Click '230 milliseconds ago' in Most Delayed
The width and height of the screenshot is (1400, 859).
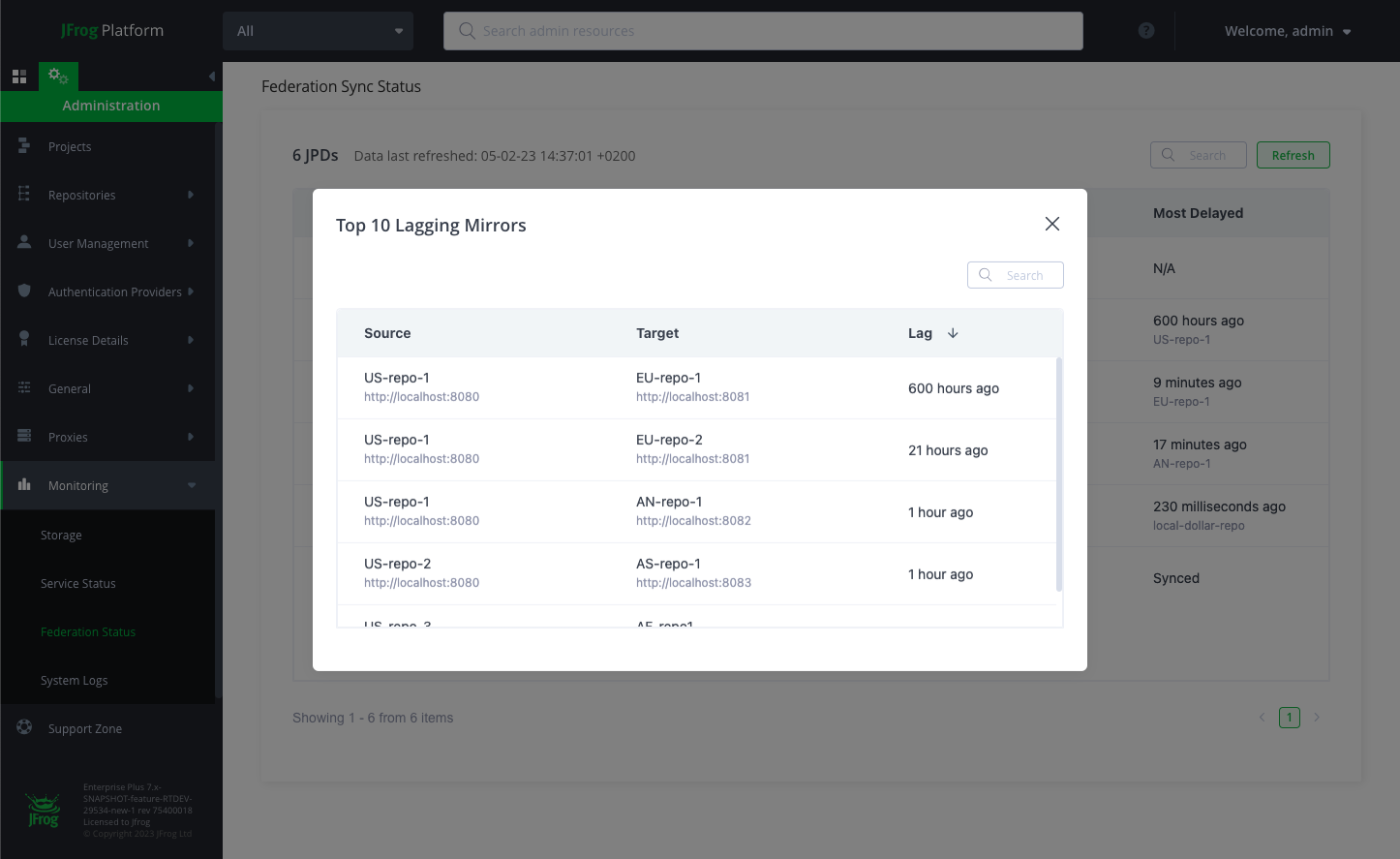(x=1219, y=506)
